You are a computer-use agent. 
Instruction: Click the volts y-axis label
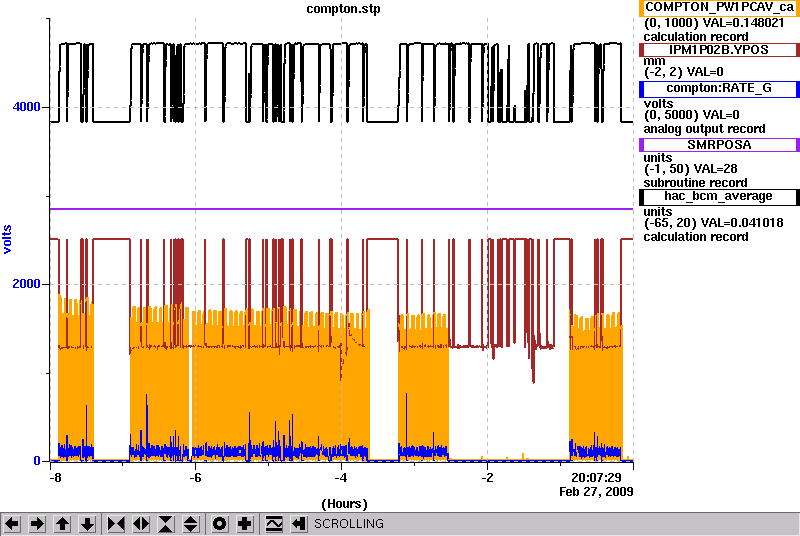tap(7, 239)
